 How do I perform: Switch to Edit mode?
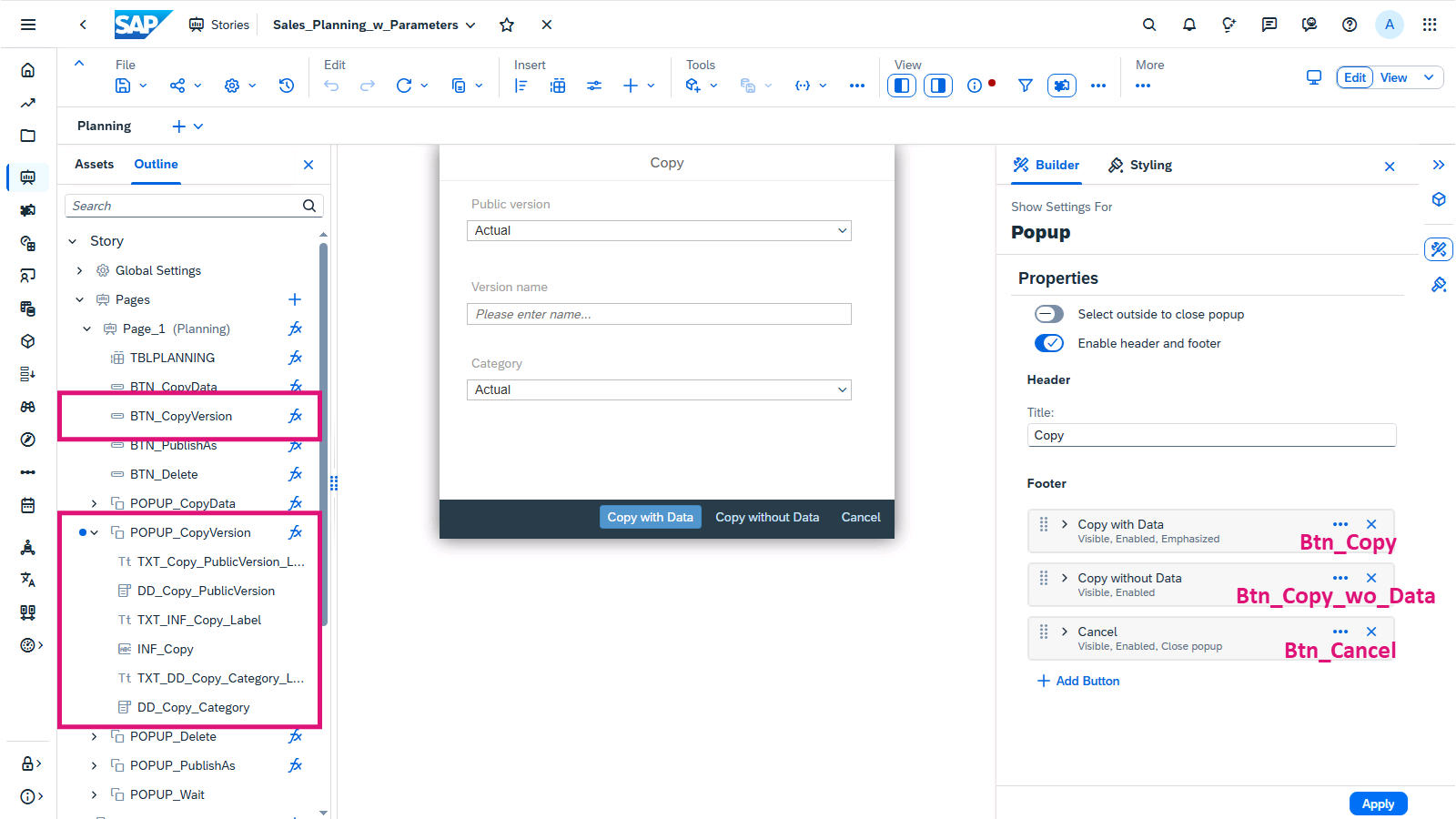point(1355,77)
